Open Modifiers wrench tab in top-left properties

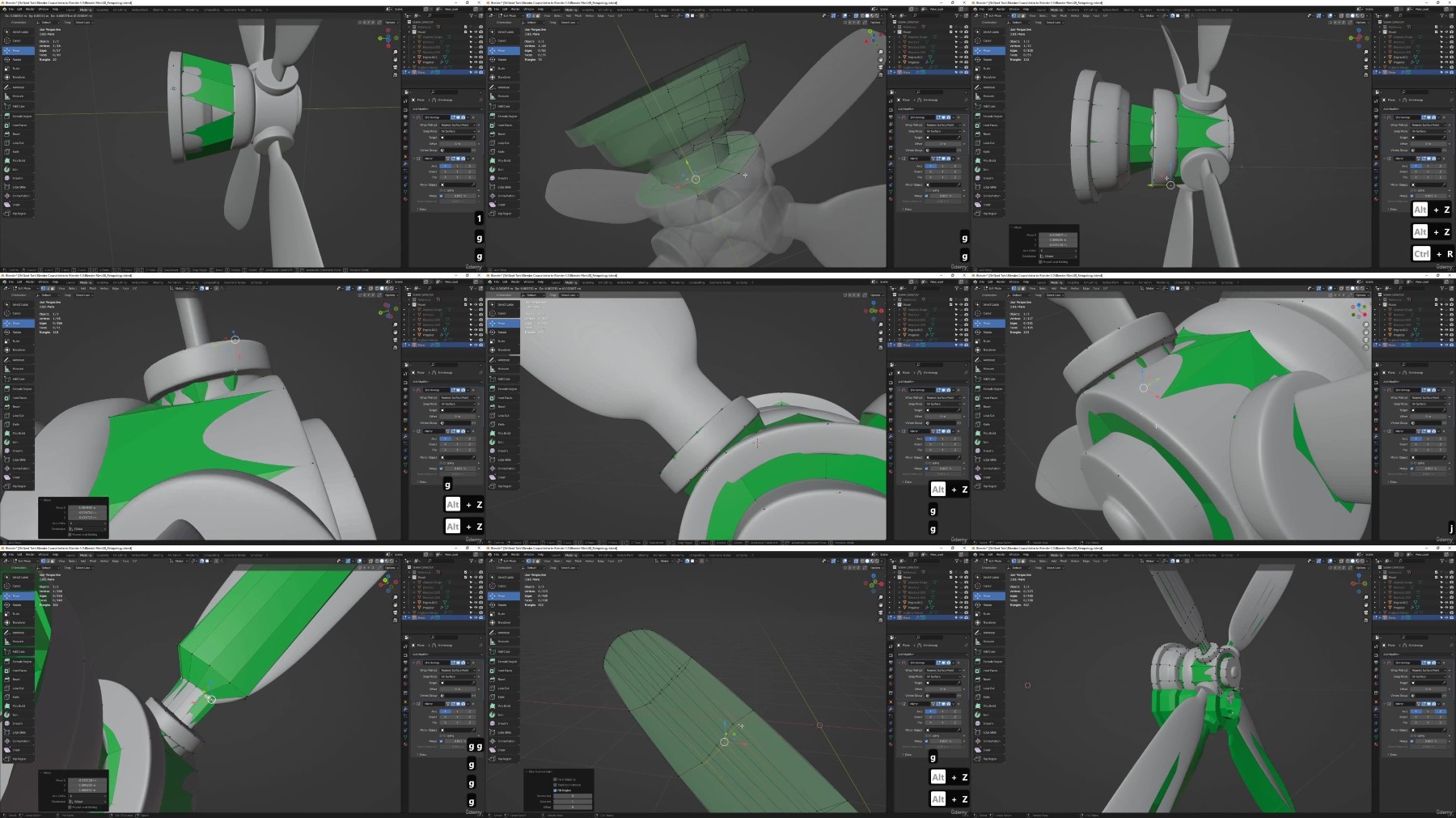[x=405, y=163]
